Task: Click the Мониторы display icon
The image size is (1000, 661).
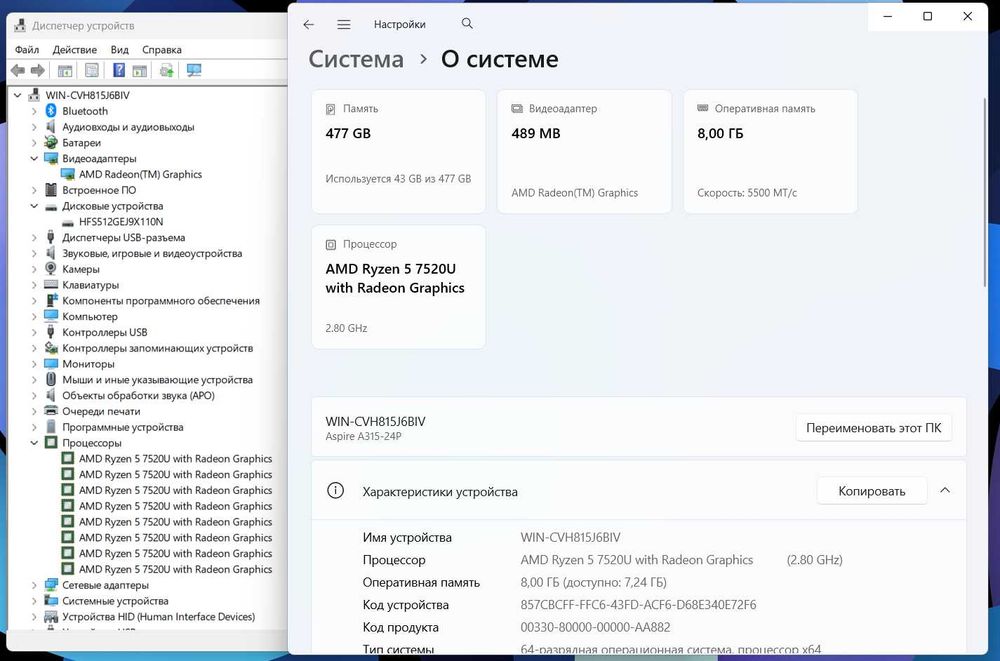Action: (x=51, y=364)
